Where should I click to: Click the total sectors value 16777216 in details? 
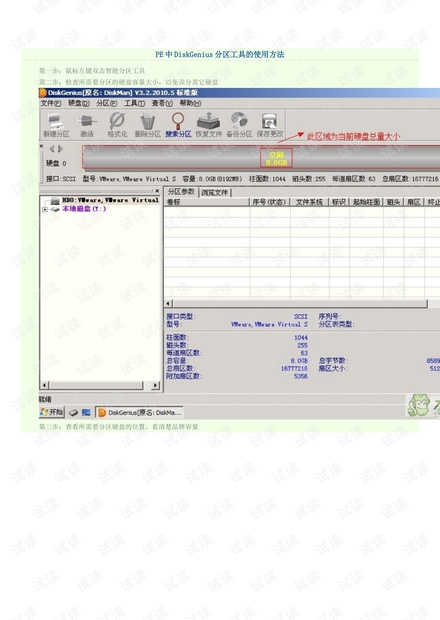[x=294, y=369]
